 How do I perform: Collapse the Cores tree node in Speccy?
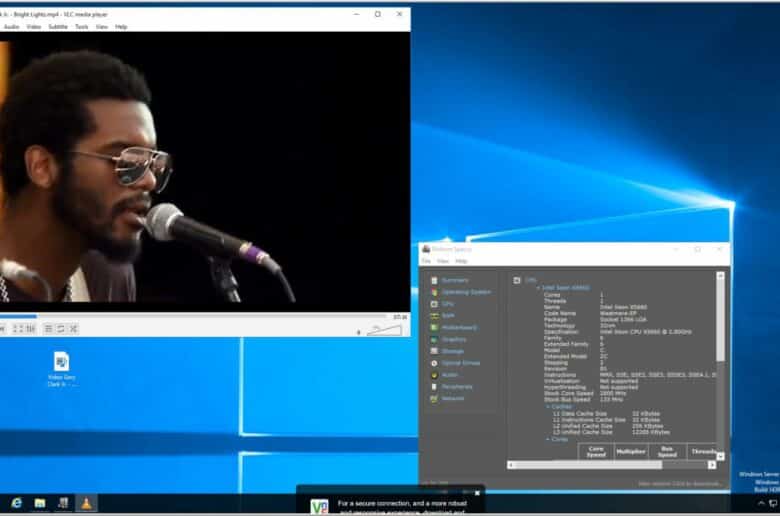coord(548,439)
